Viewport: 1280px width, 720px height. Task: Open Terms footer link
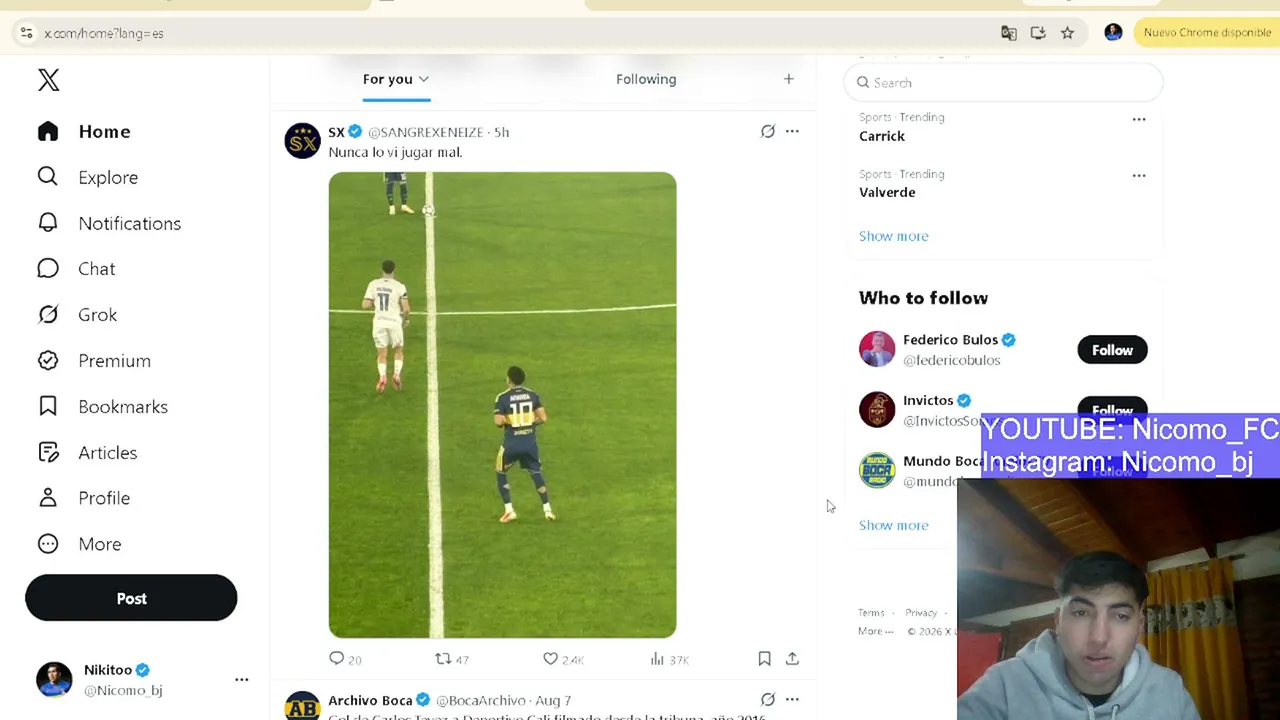click(x=871, y=613)
